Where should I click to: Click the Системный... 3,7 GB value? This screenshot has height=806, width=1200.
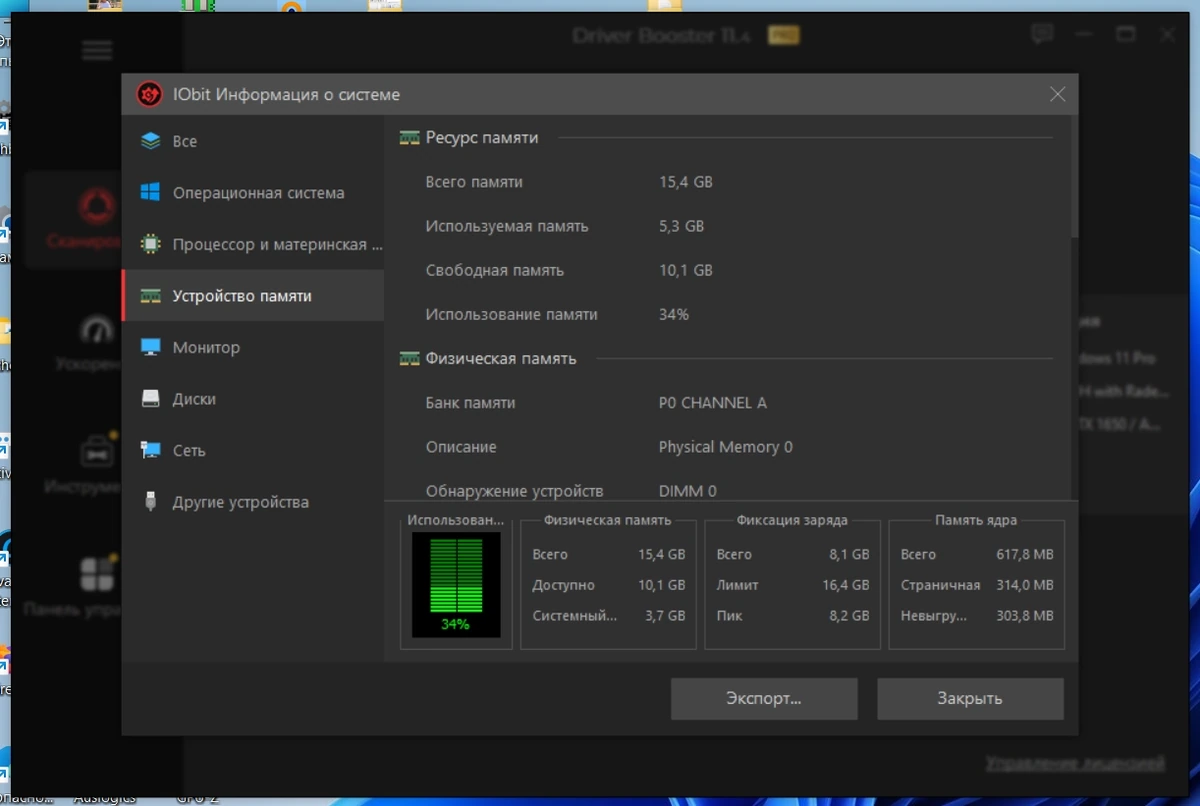(x=666, y=616)
